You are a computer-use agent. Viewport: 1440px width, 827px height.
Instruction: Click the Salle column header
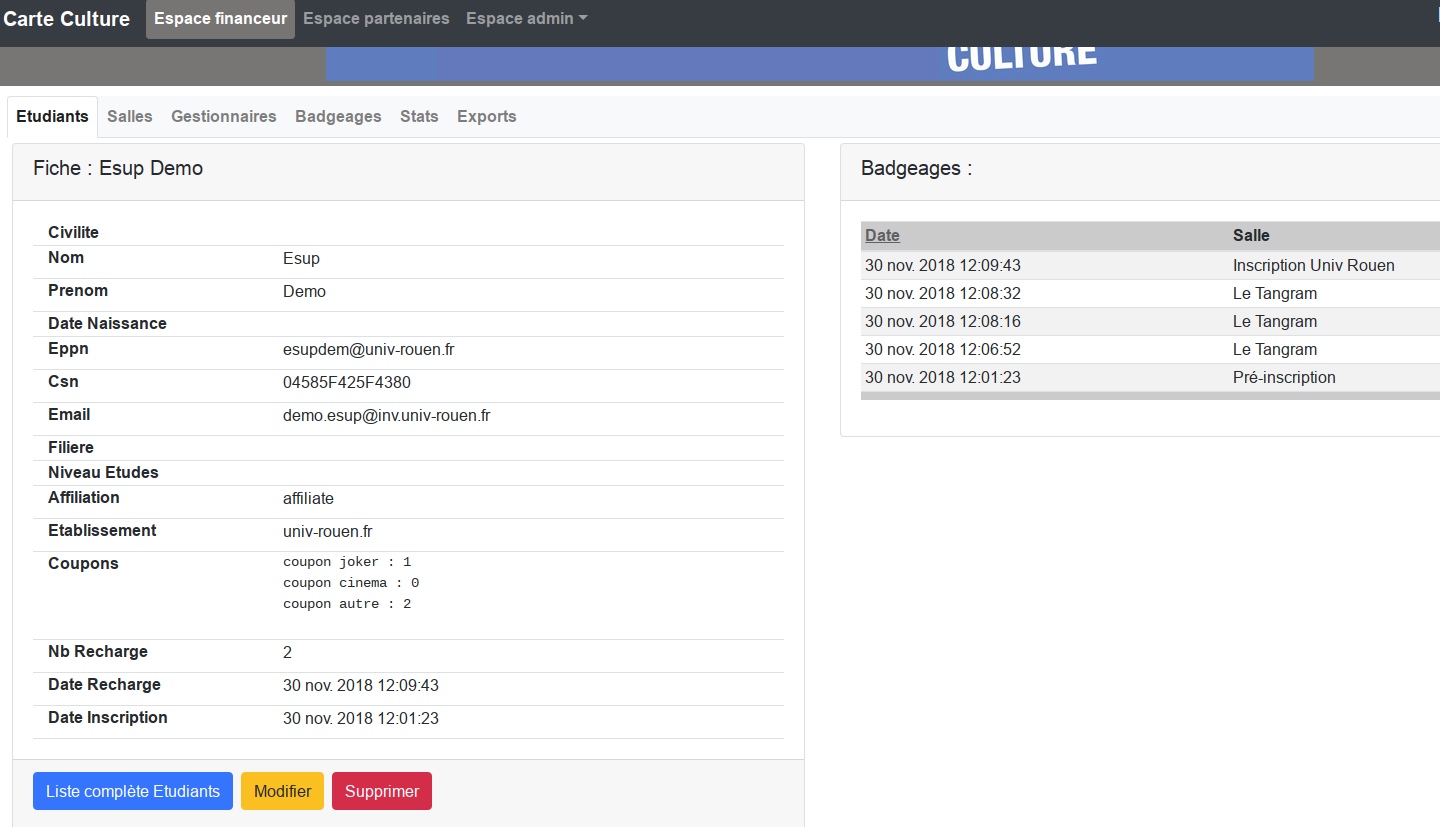pyautogui.click(x=1251, y=236)
